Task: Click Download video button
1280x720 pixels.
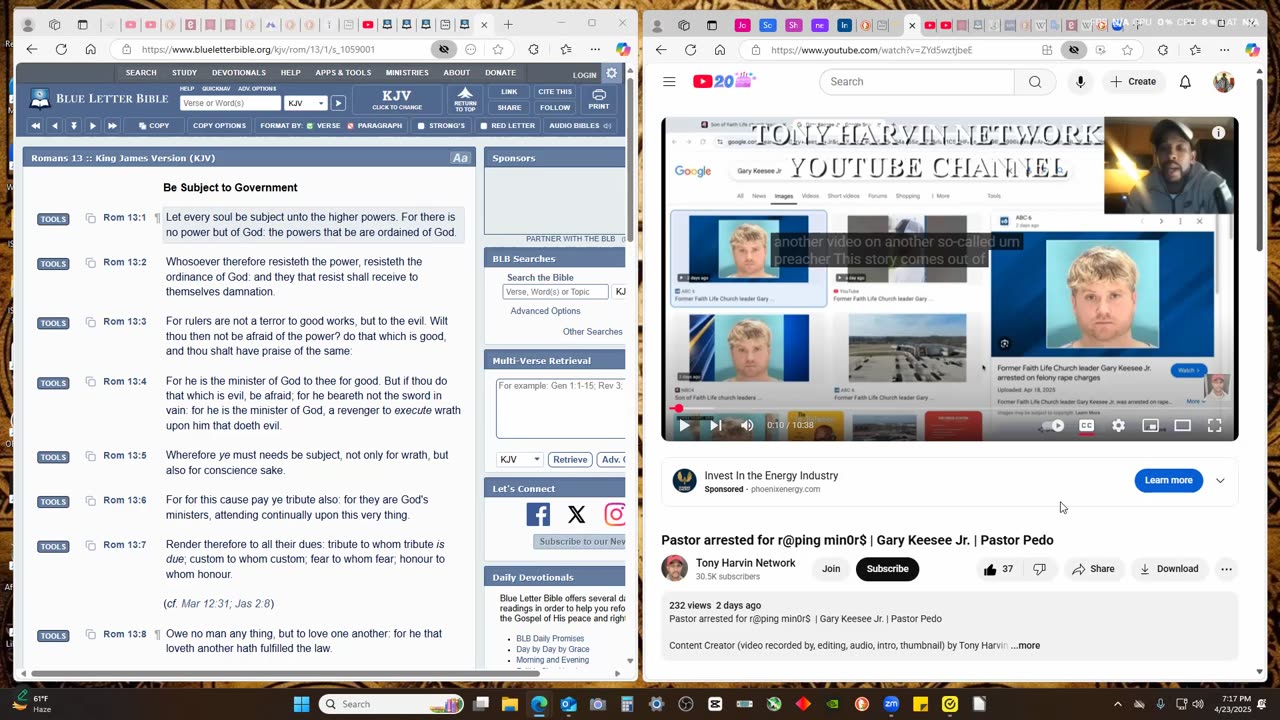Action: tap(1169, 569)
